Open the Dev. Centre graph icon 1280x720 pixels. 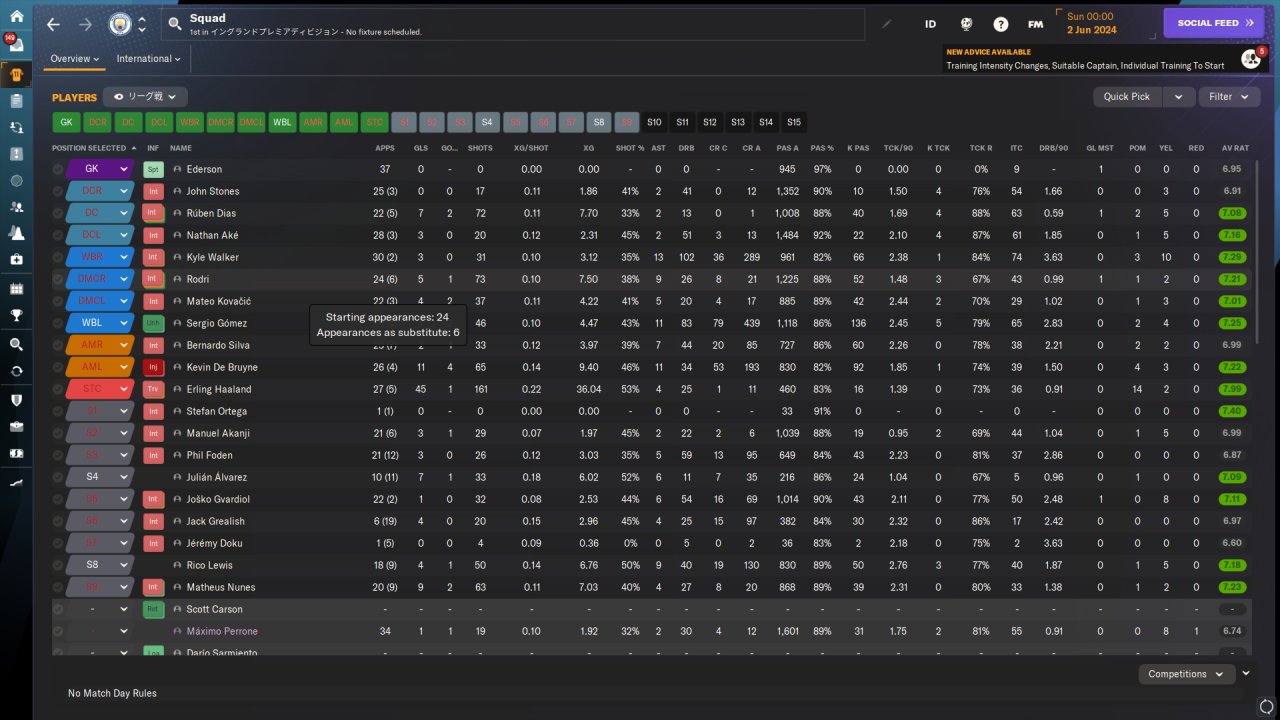[16, 482]
